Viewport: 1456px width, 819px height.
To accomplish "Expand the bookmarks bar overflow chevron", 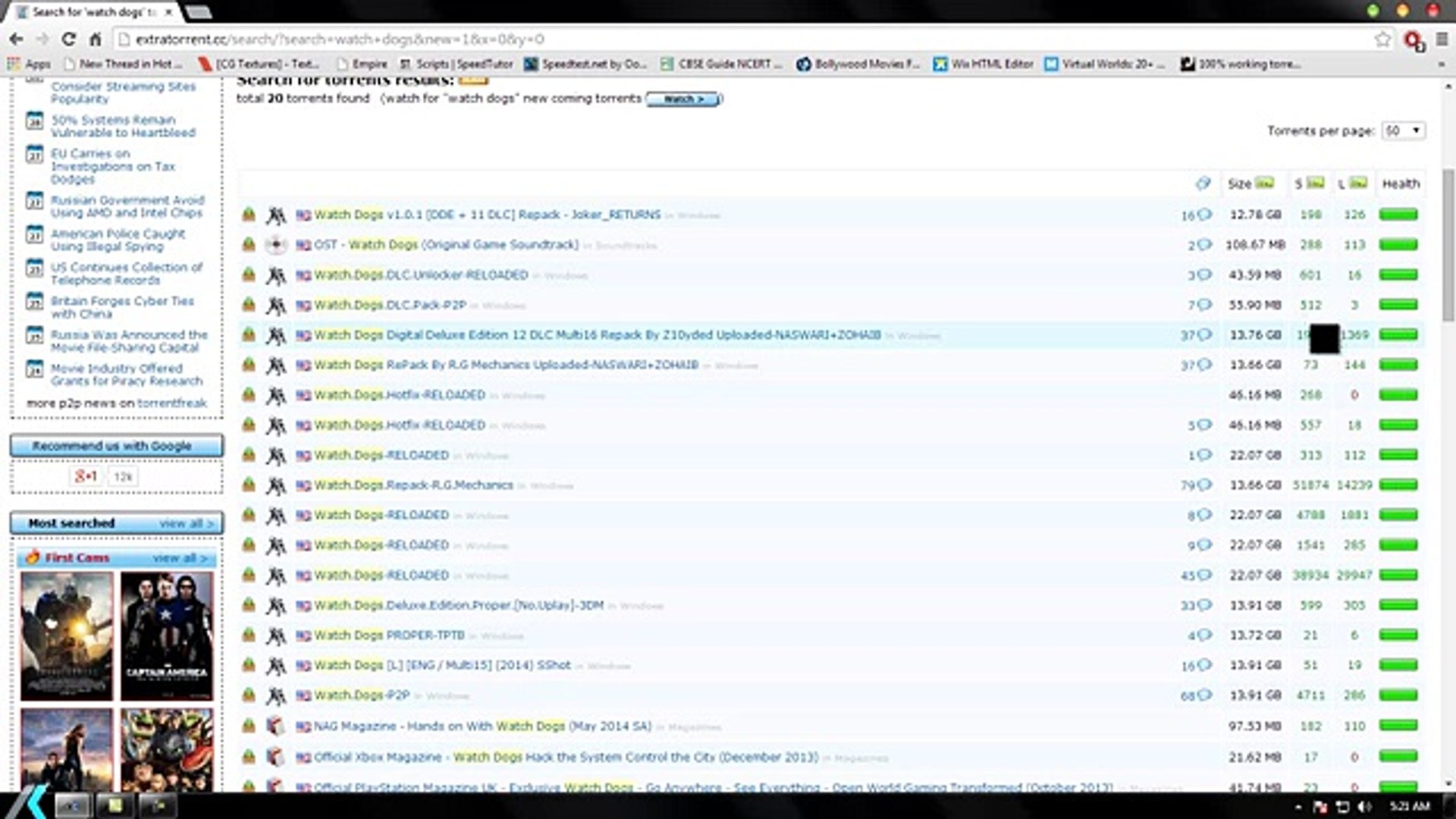I will pyautogui.click(x=1441, y=64).
